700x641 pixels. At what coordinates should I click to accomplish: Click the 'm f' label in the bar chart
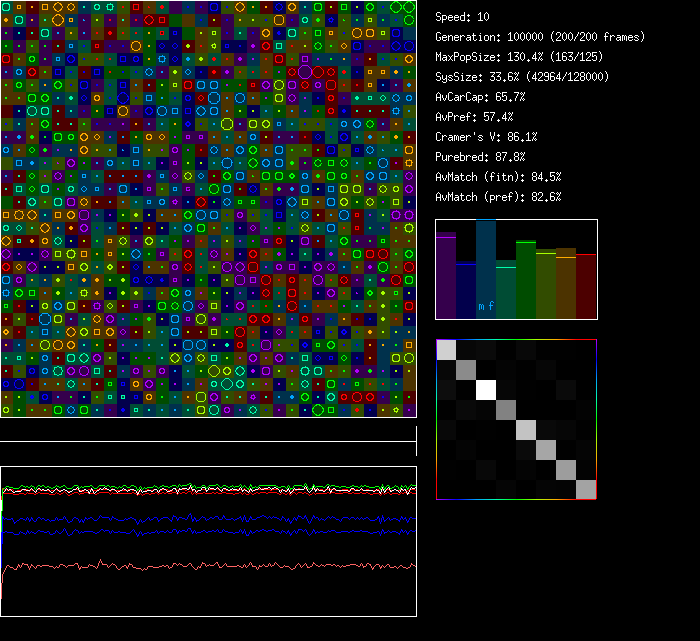click(486, 306)
